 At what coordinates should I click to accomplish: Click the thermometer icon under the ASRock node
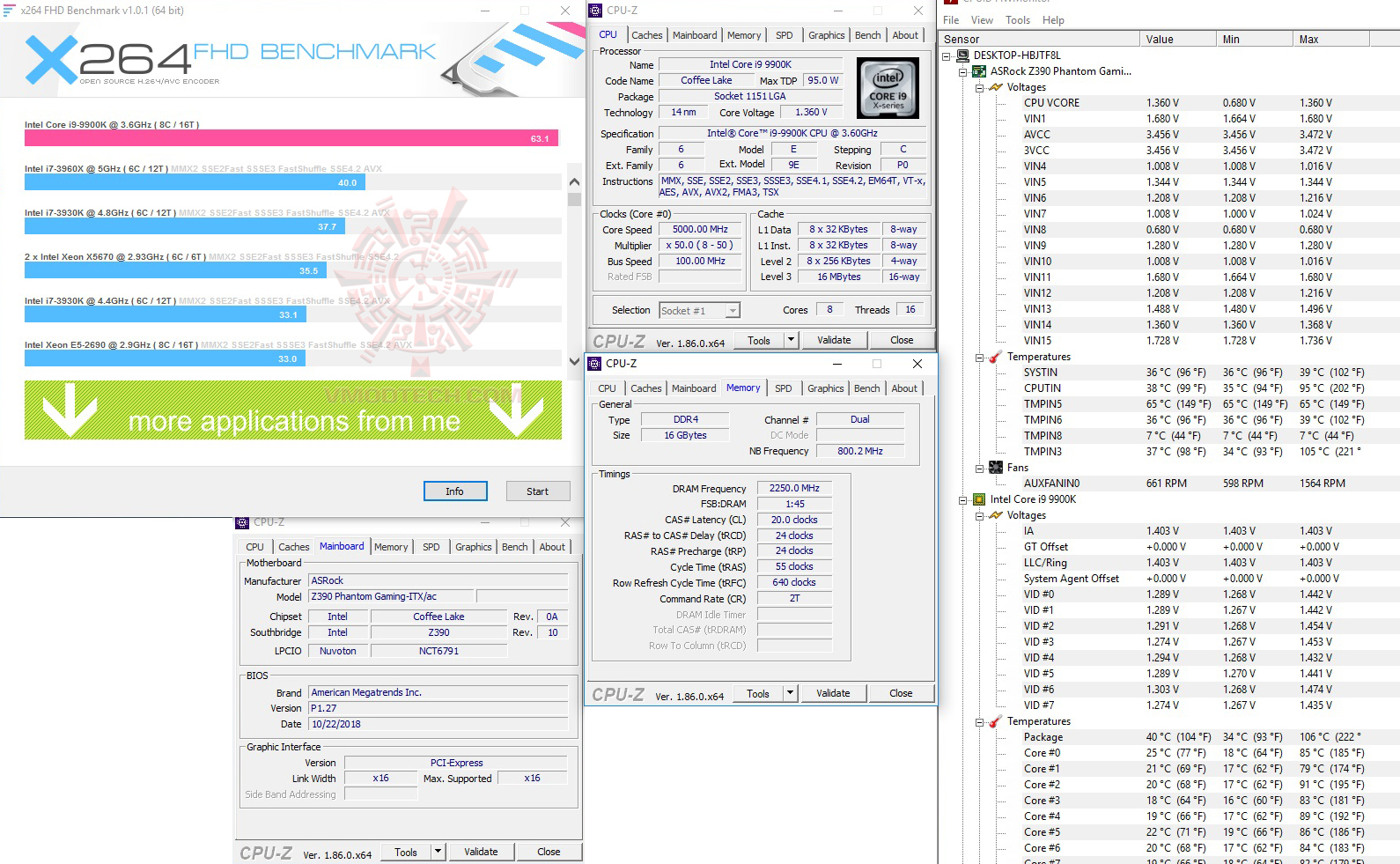click(x=996, y=357)
